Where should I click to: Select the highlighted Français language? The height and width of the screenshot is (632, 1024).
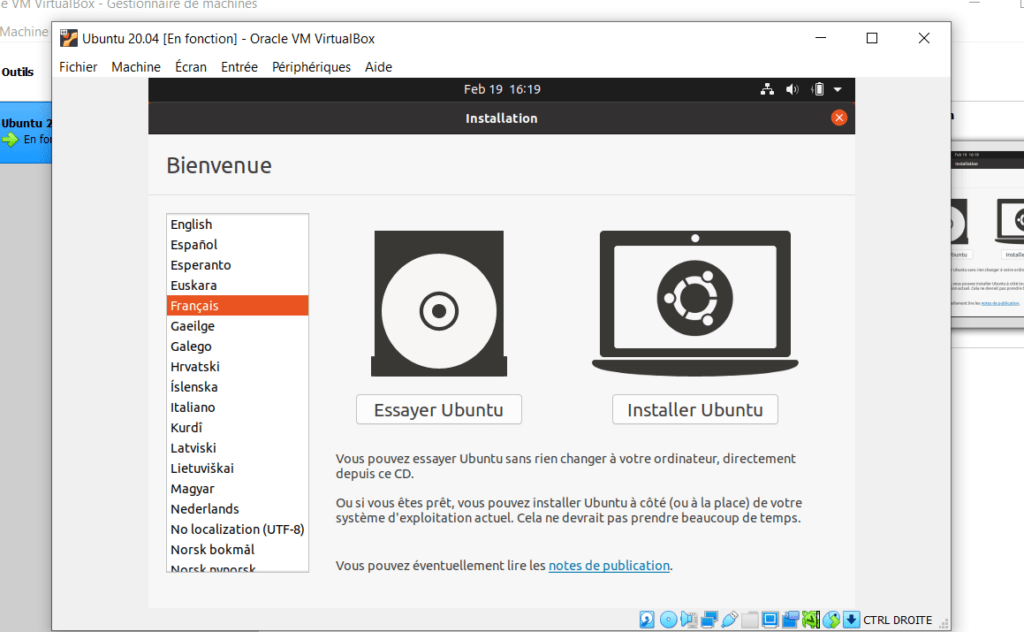pos(238,305)
